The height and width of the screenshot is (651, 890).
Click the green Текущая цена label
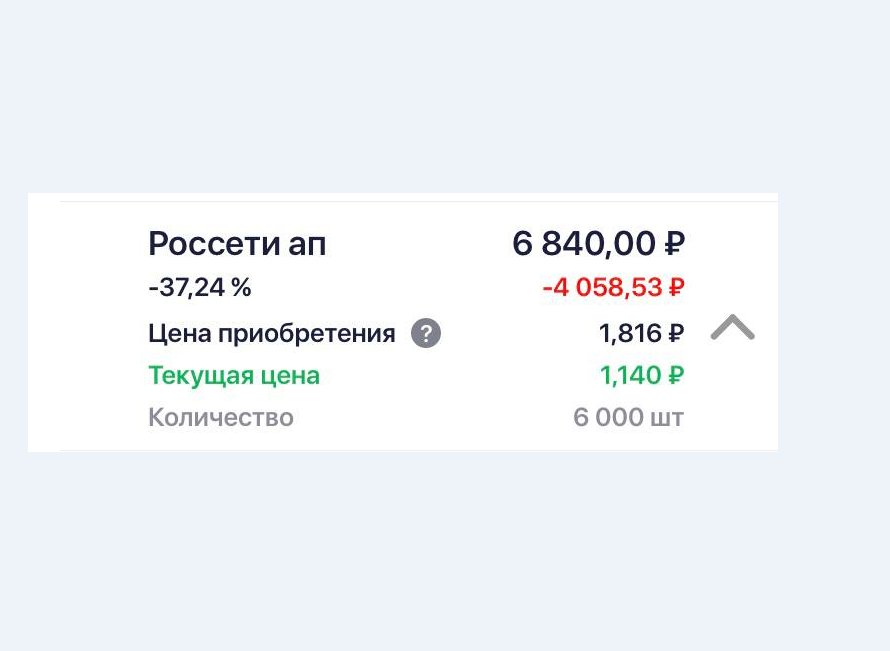233,375
